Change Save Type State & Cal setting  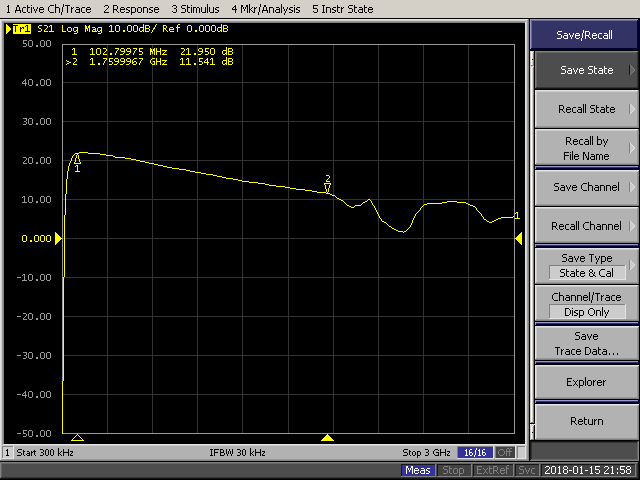(x=587, y=266)
